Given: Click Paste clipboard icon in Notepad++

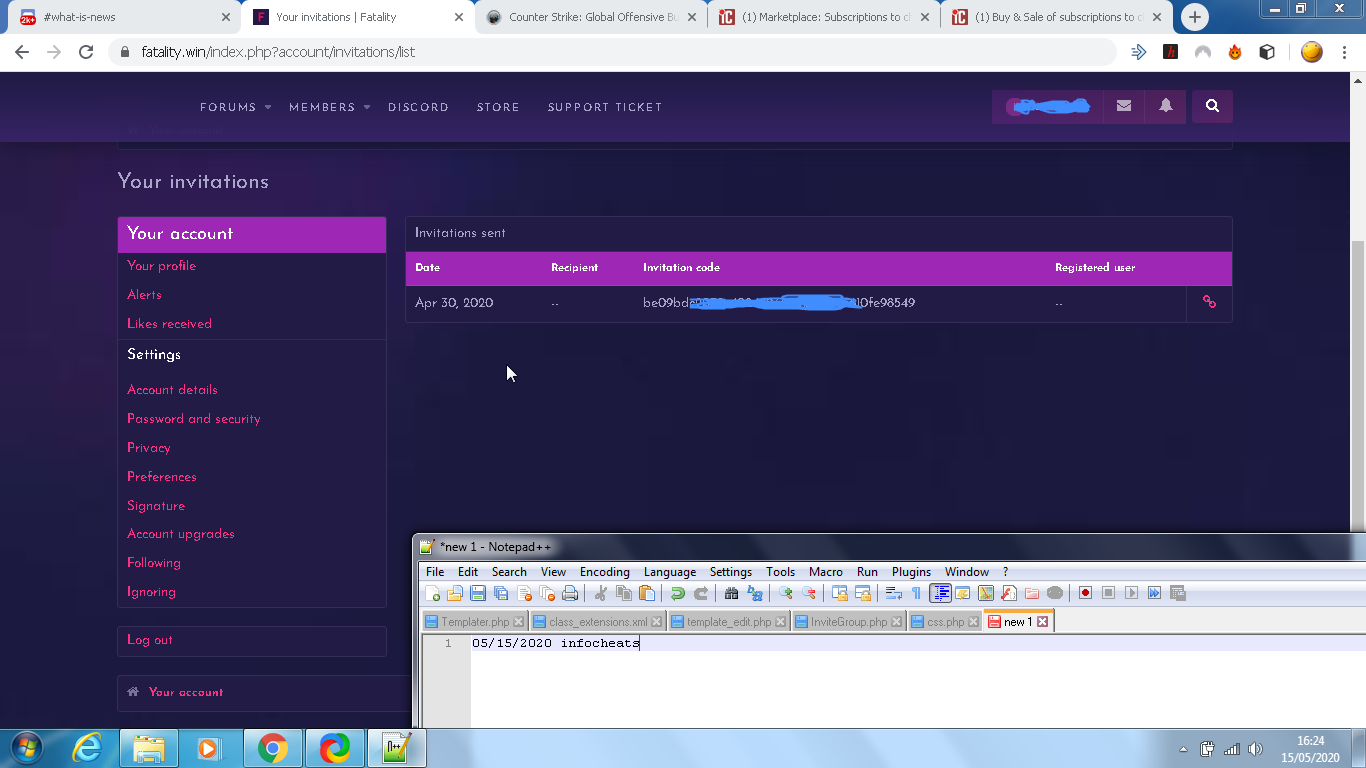Looking at the screenshot, I should (x=647, y=593).
